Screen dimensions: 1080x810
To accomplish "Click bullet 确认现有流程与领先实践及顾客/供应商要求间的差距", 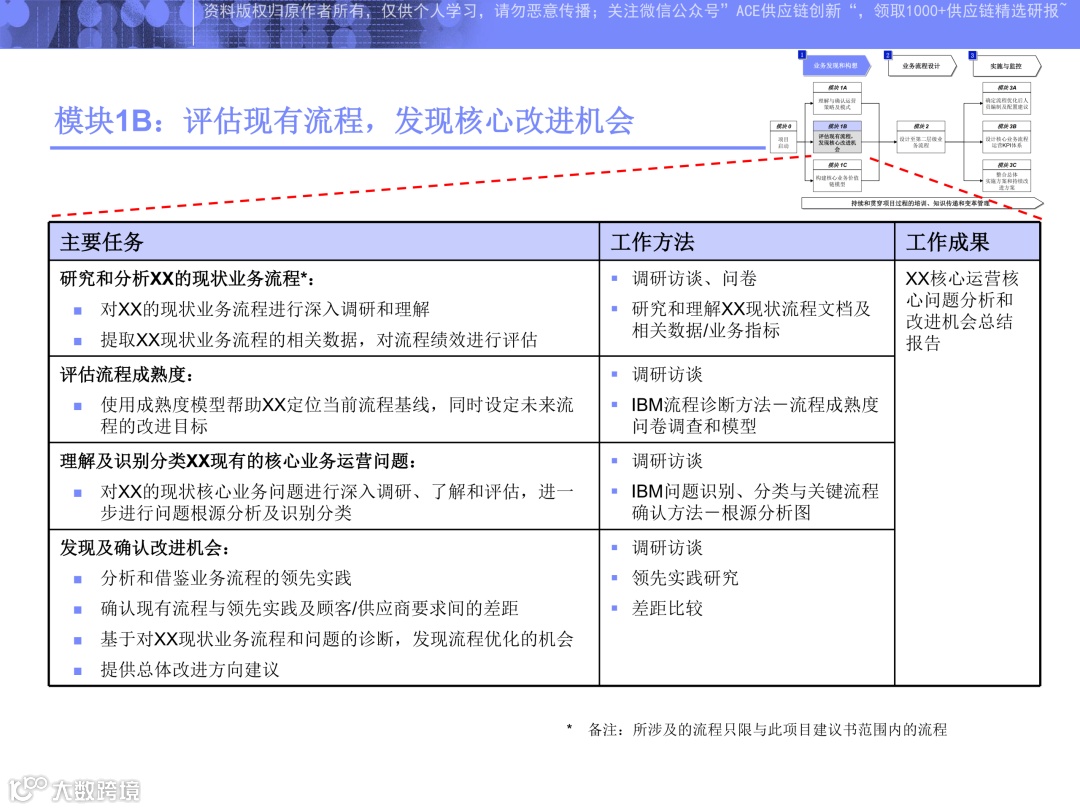I will tap(309, 608).
